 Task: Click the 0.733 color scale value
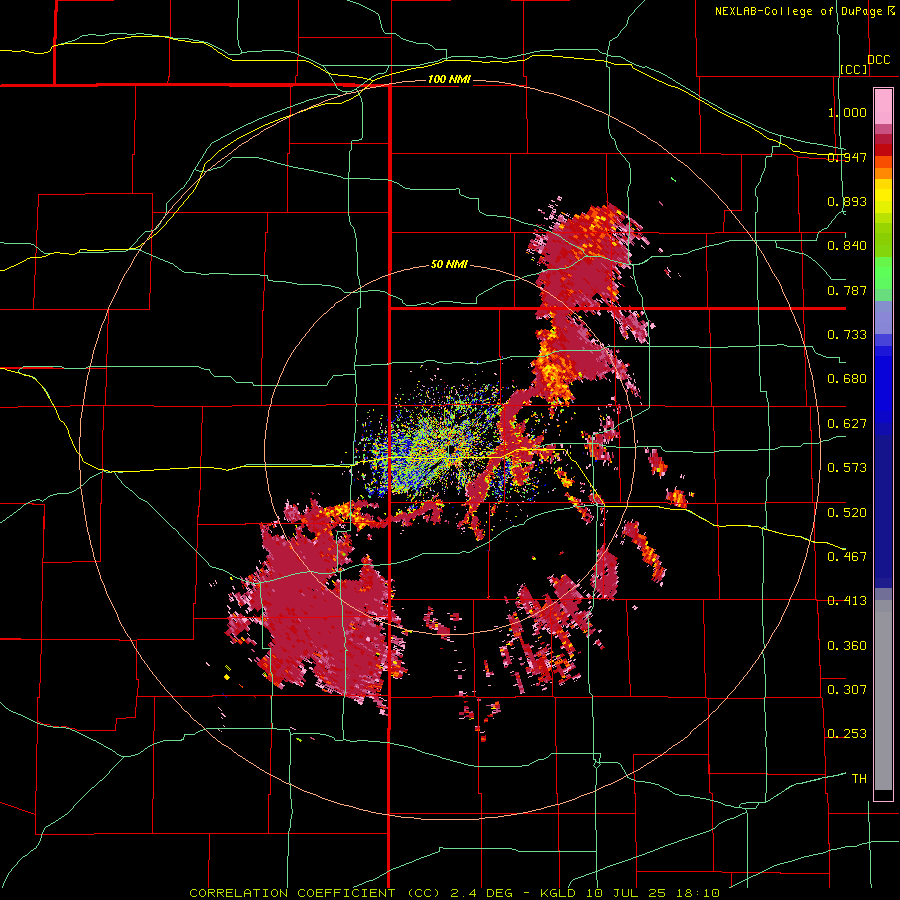click(x=847, y=335)
